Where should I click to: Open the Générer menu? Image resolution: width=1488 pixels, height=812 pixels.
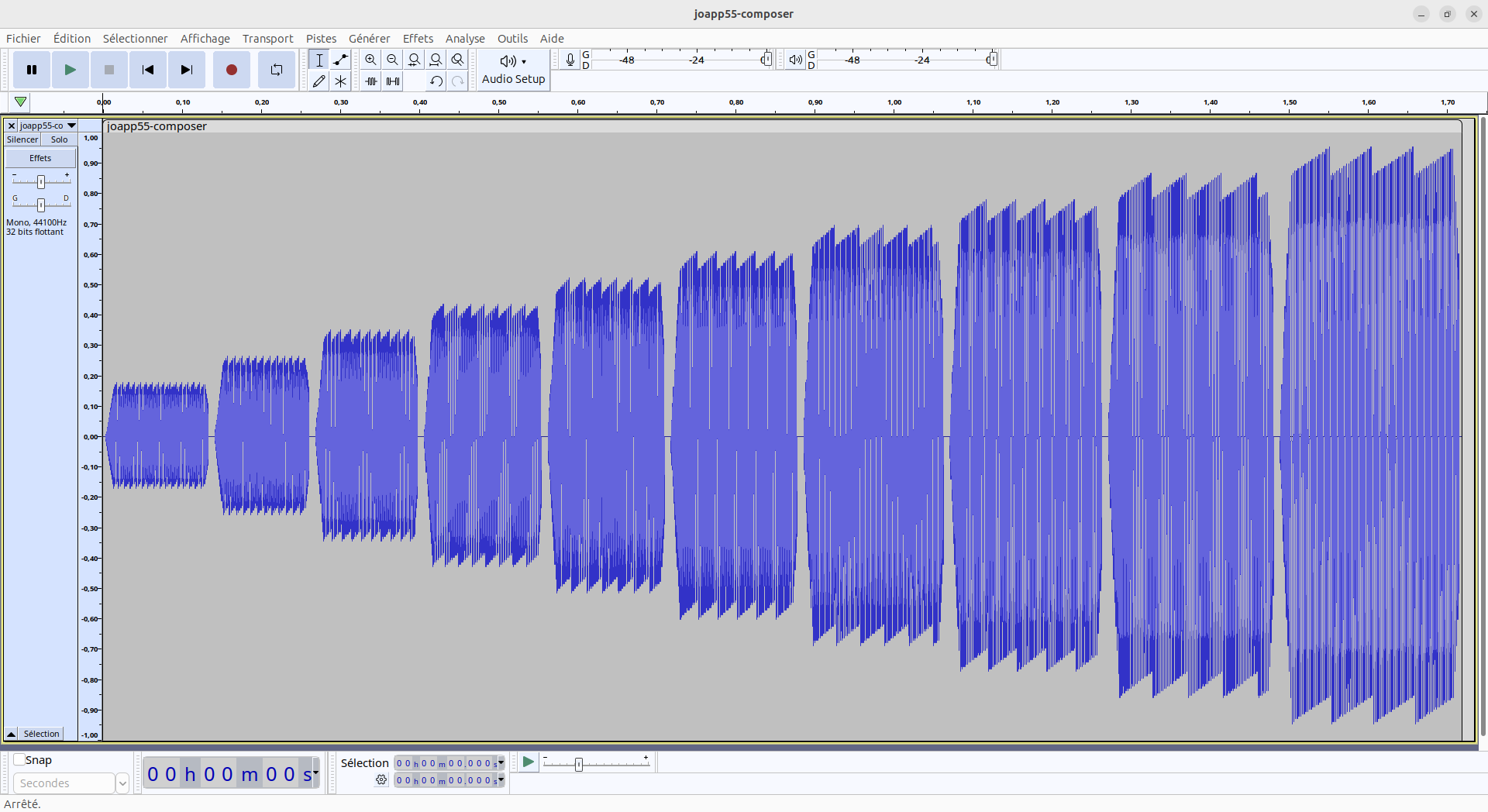pyautogui.click(x=369, y=39)
